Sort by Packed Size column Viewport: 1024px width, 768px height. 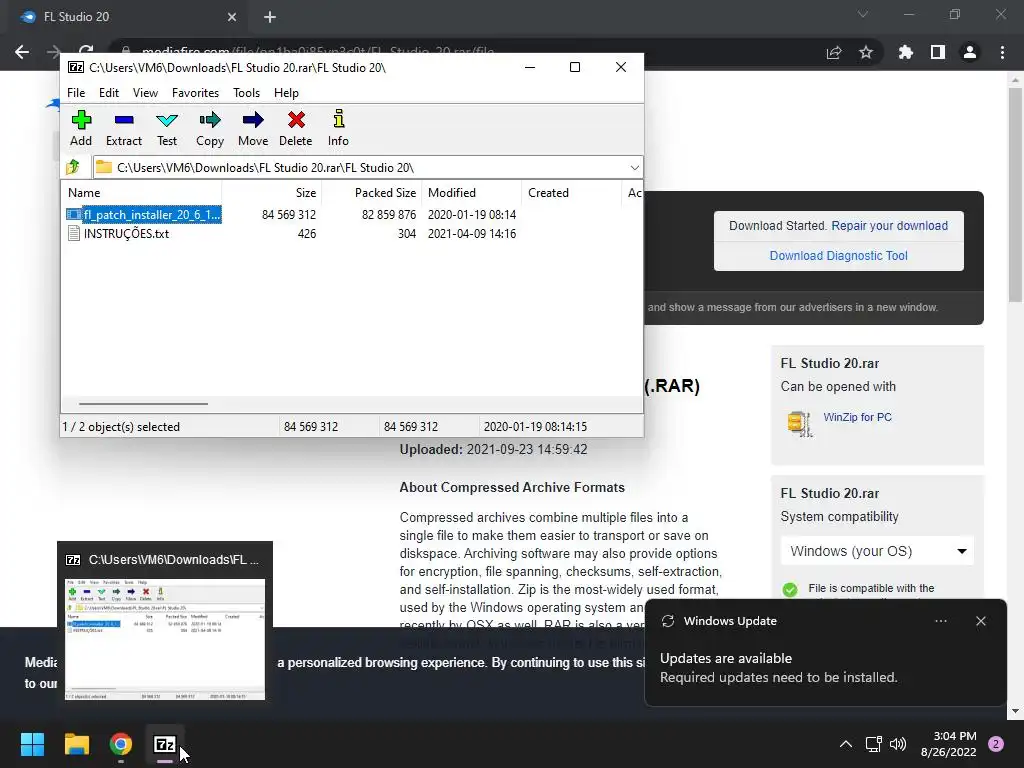[x=371, y=193]
